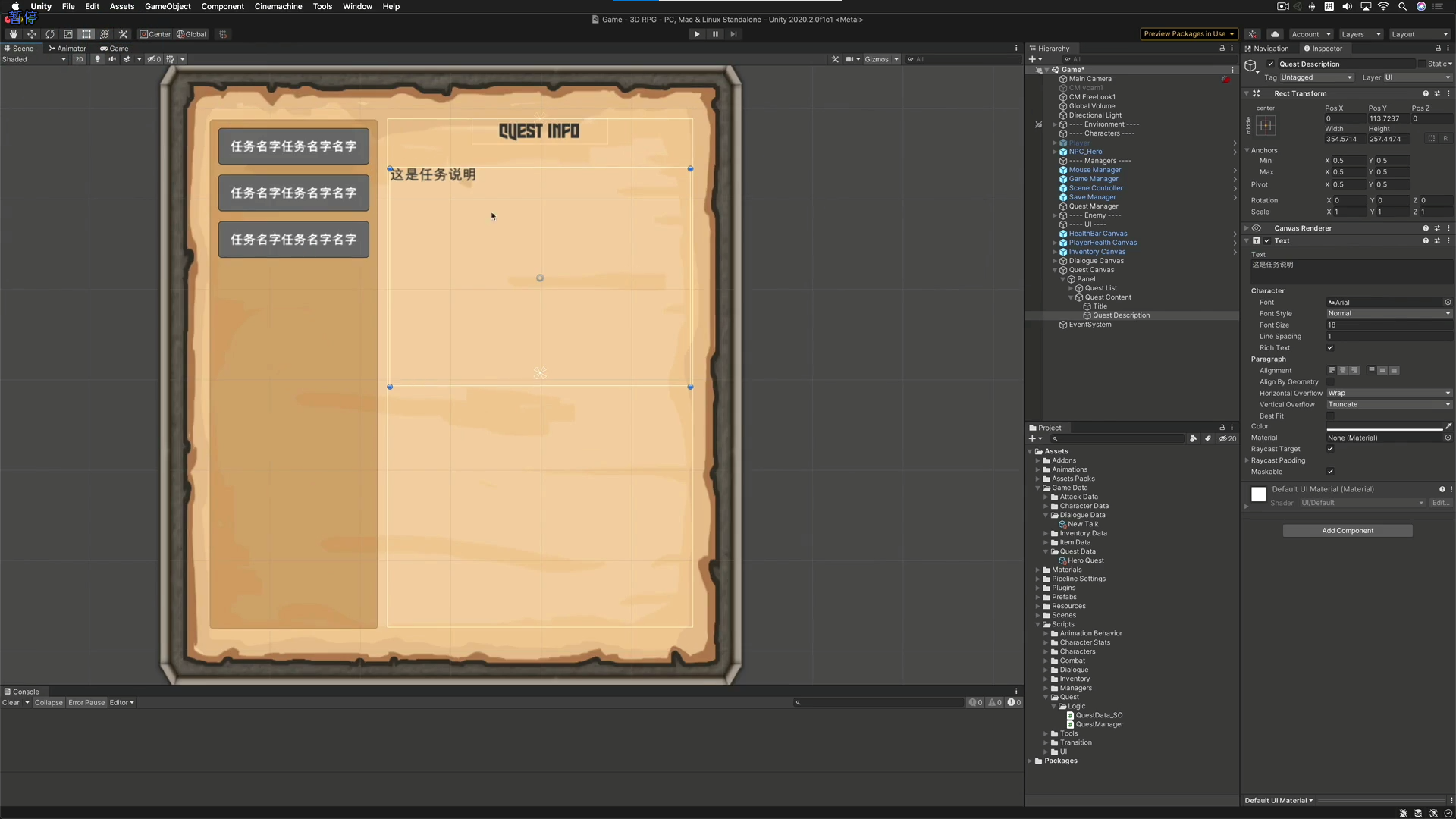1456x819 pixels.
Task: Open the Horizontal Overflow dropdown
Action: [x=1389, y=394]
